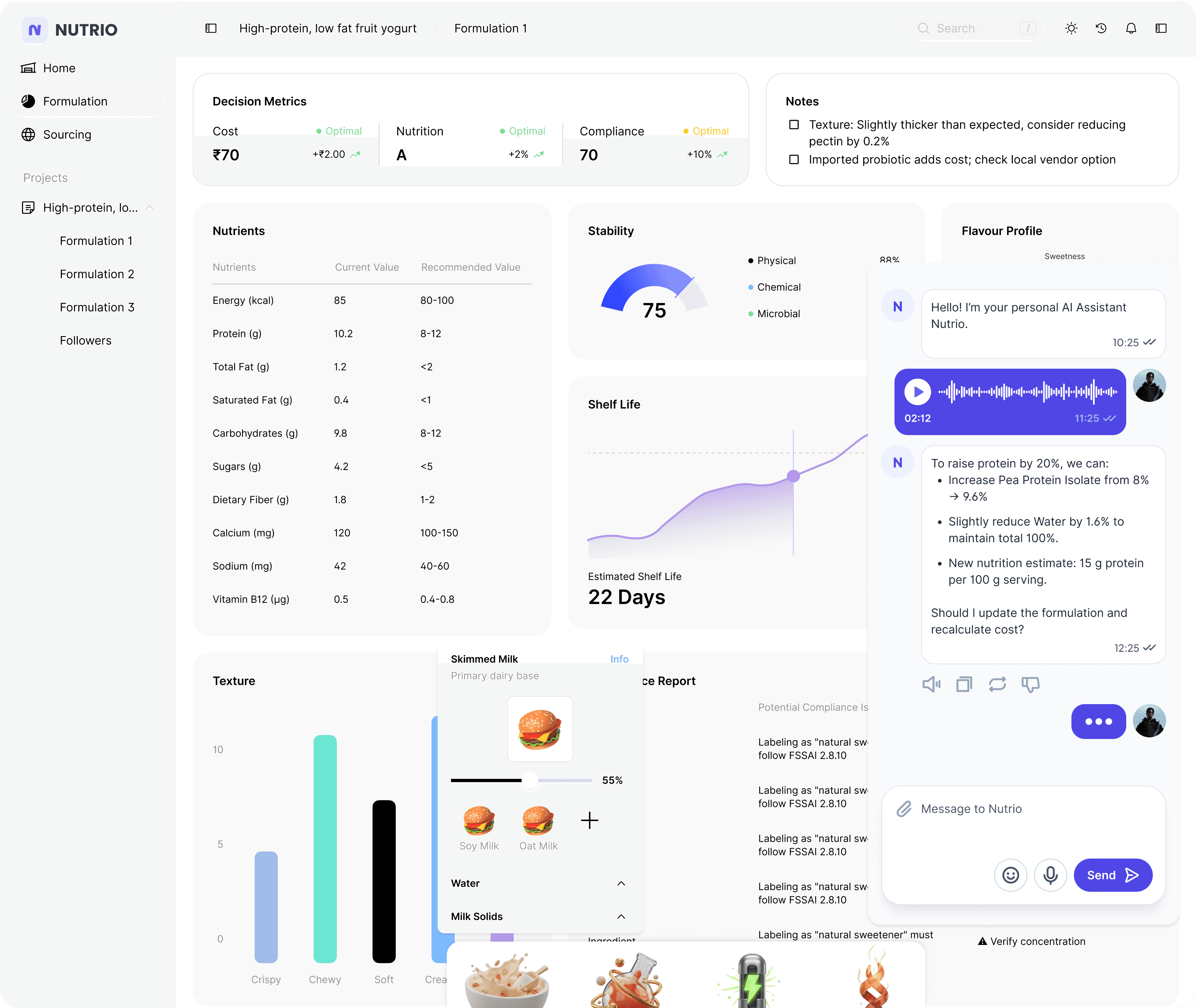Toggle the left sidebar panel icon

(x=211, y=29)
